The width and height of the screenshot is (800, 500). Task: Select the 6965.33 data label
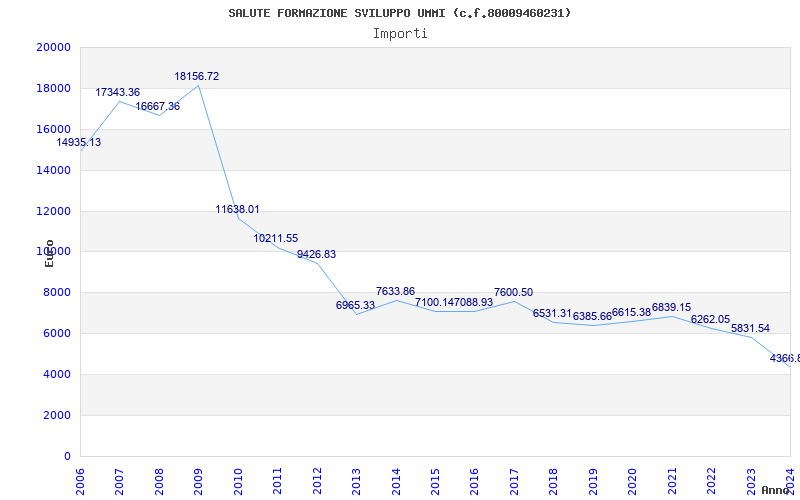coord(356,305)
